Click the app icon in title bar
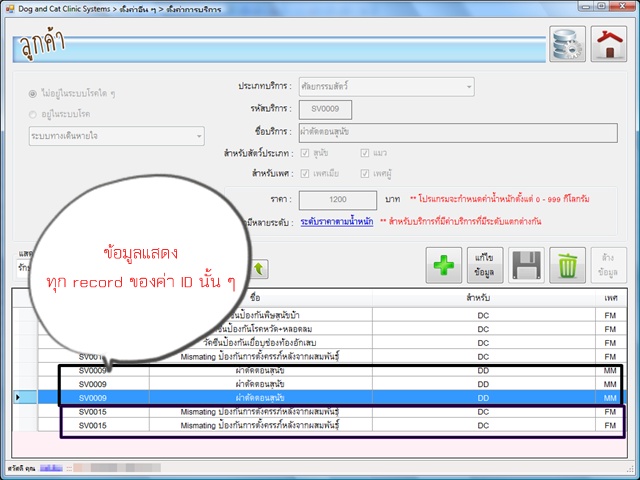This screenshot has height=480, width=640. point(10,9)
